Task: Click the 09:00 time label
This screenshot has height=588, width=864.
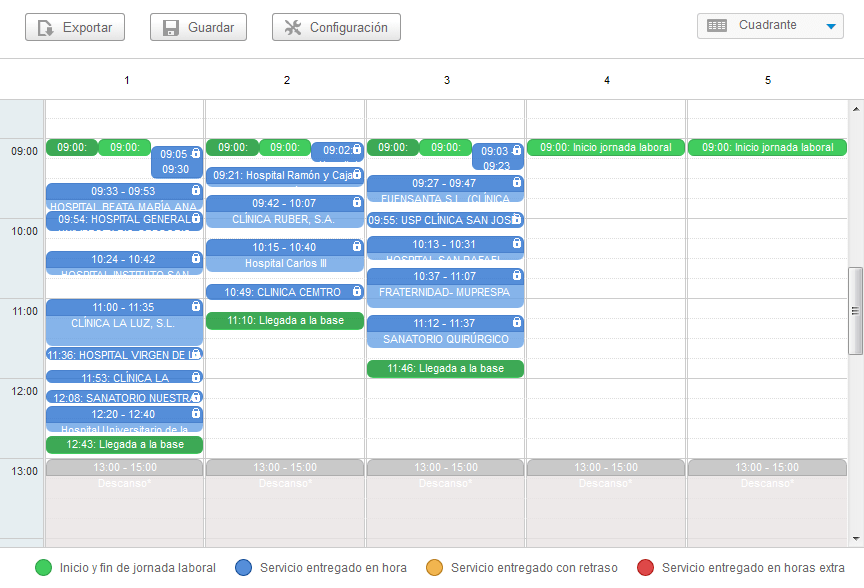Action: click(25, 152)
